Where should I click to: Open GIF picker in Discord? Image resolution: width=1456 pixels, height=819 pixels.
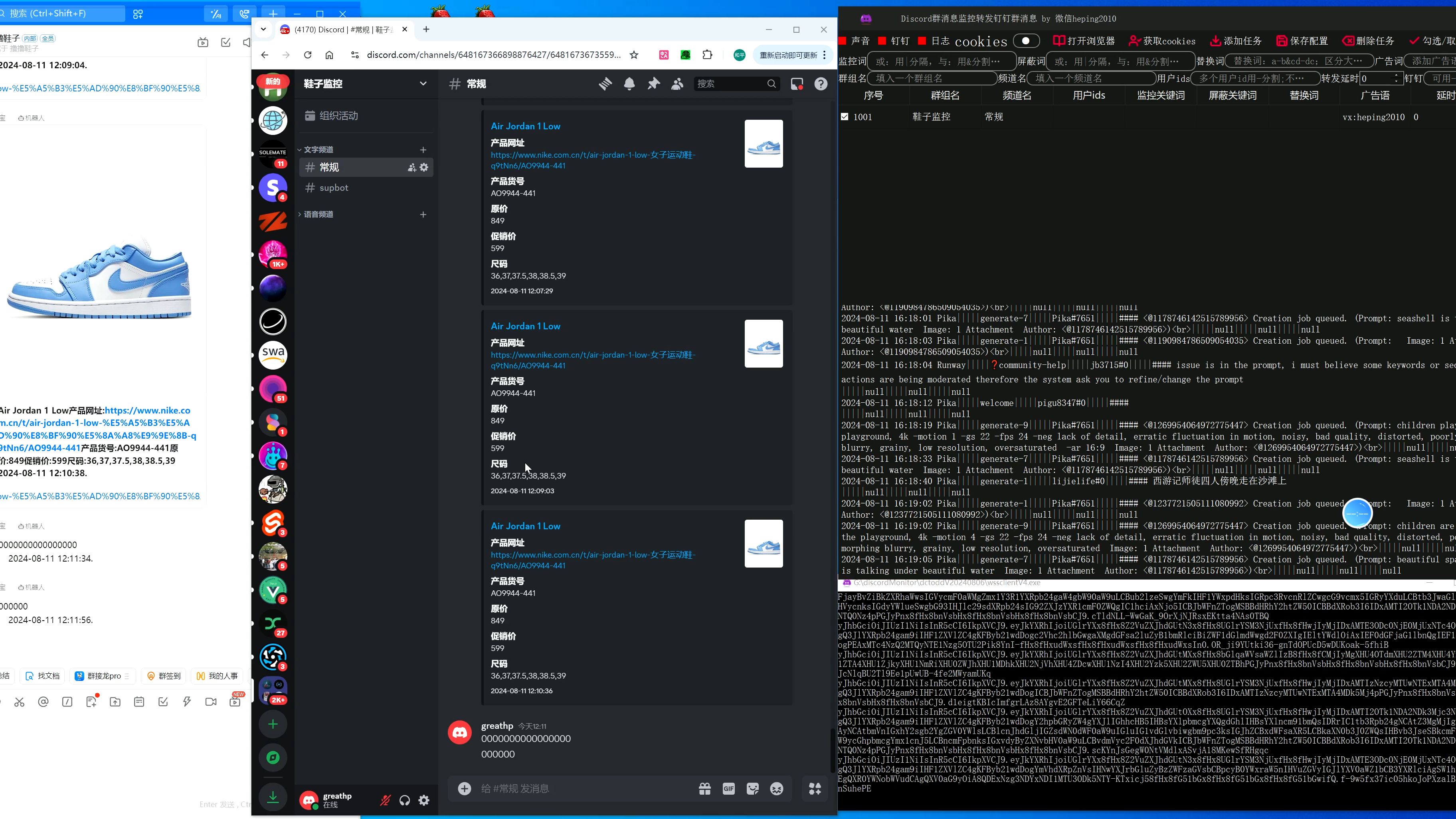(x=728, y=789)
